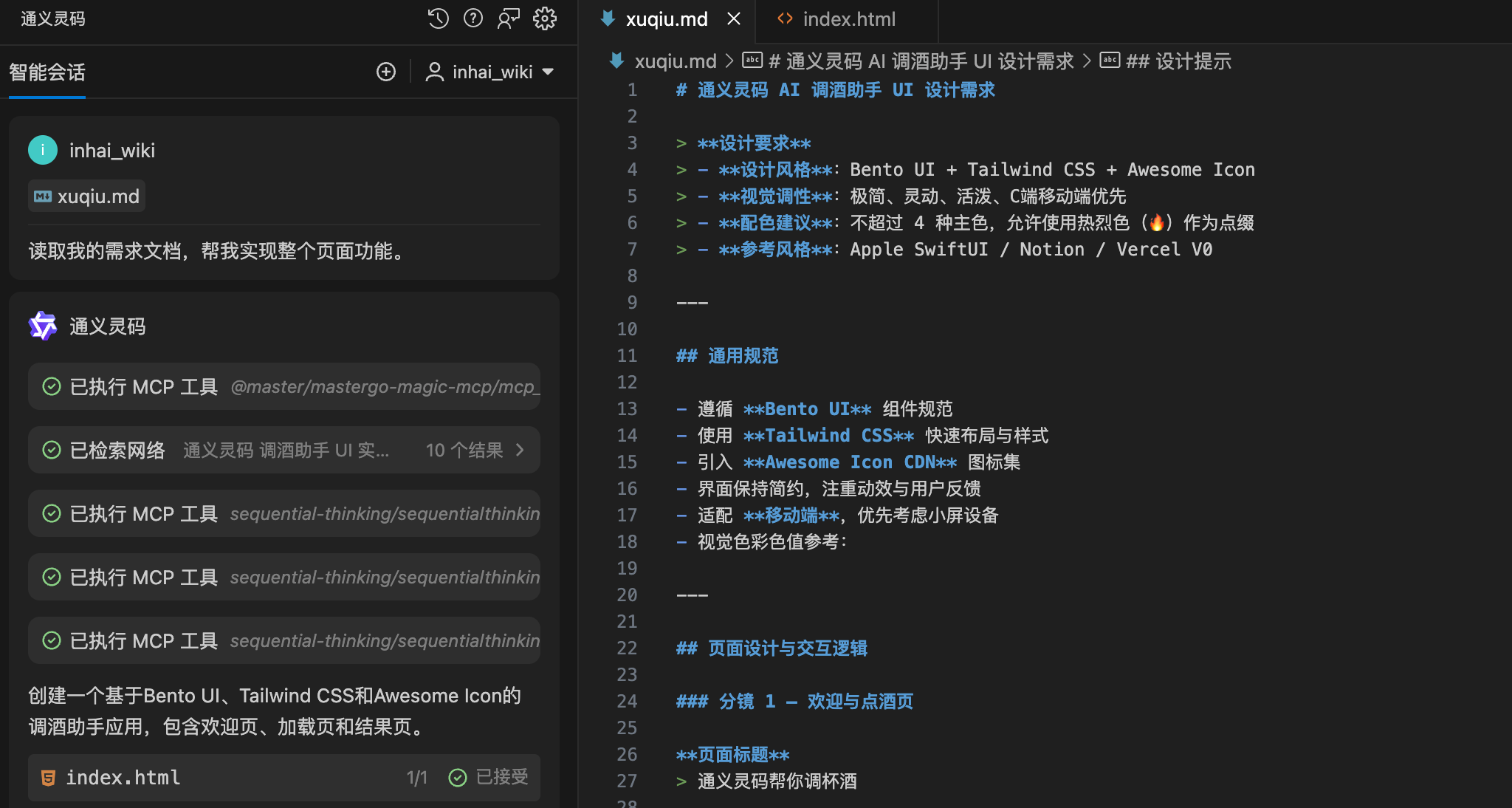1512x808 pixels.
Task: Close the xuqiu.md tab
Action: pos(733,19)
